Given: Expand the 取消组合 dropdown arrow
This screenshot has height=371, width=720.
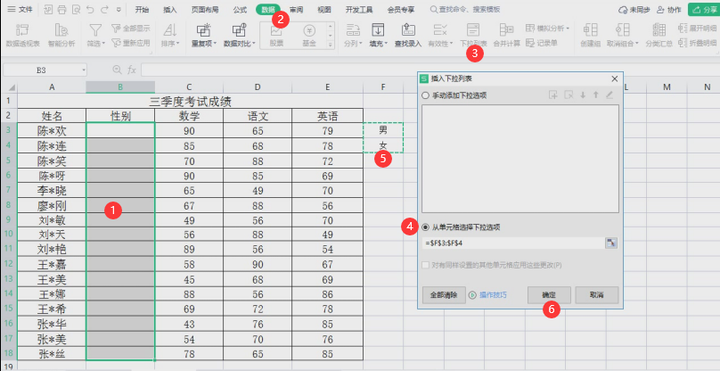Looking at the screenshot, I should tap(637, 44).
